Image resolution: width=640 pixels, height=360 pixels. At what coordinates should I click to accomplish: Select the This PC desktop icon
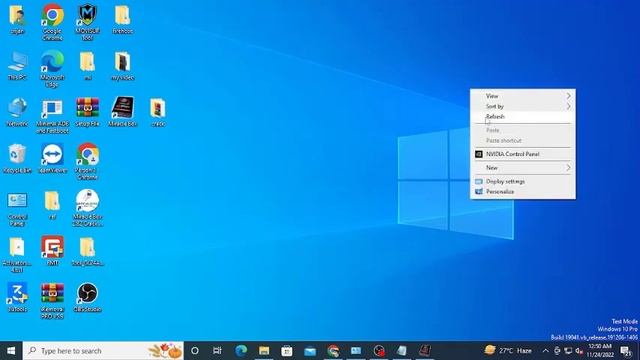coord(17,65)
